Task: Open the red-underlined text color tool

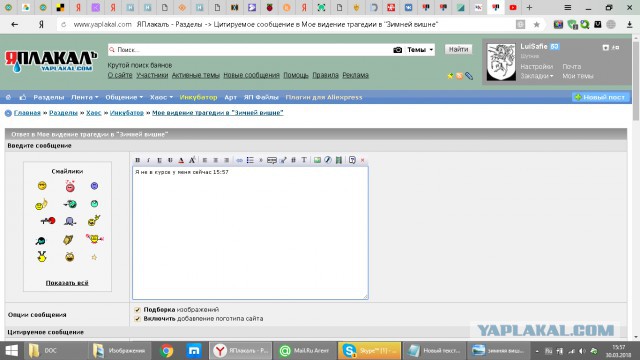Action: [x=181, y=160]
